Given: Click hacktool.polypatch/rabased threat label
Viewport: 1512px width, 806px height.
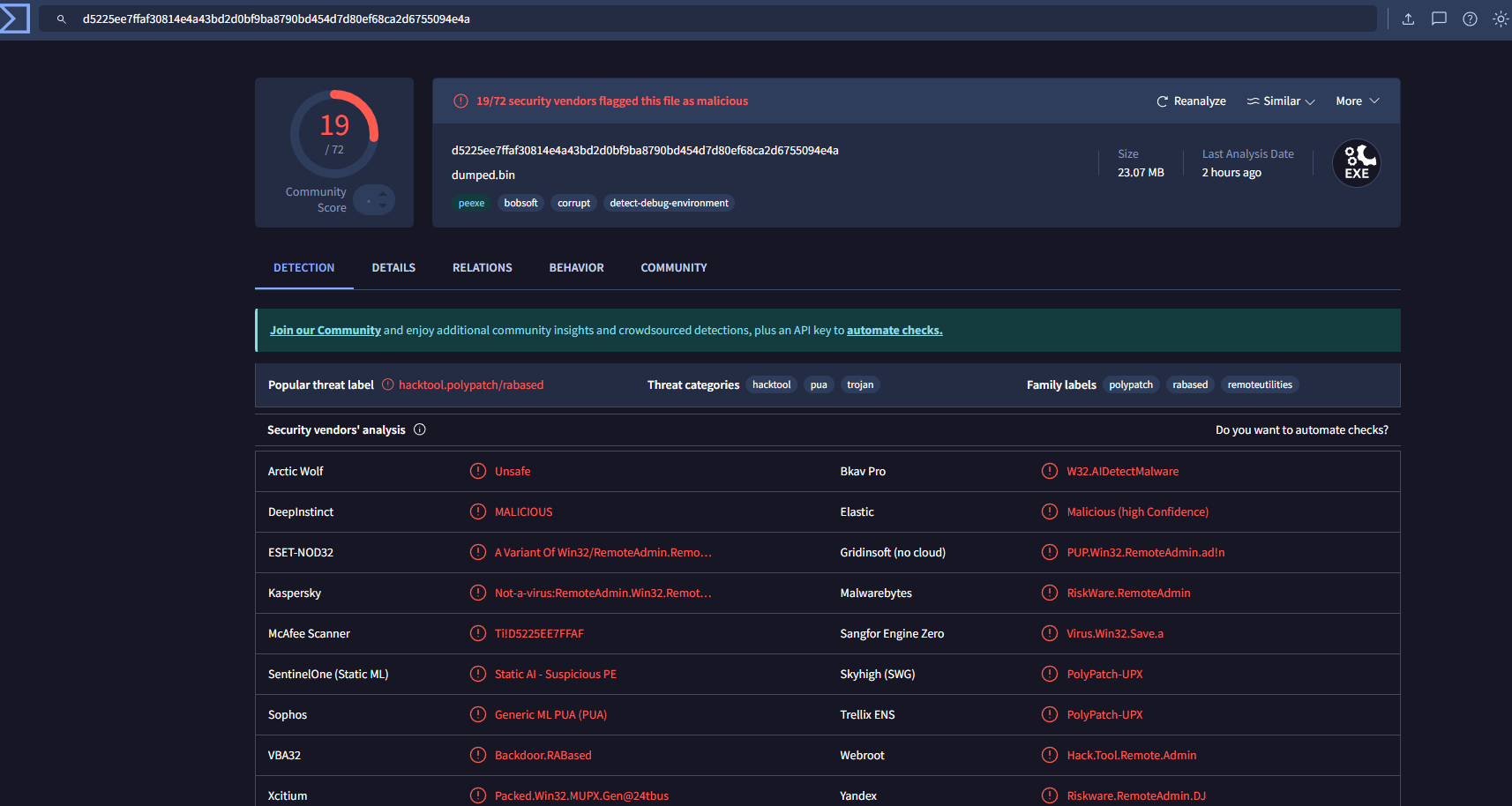Looking at the screenshot, I should (471, 385).
